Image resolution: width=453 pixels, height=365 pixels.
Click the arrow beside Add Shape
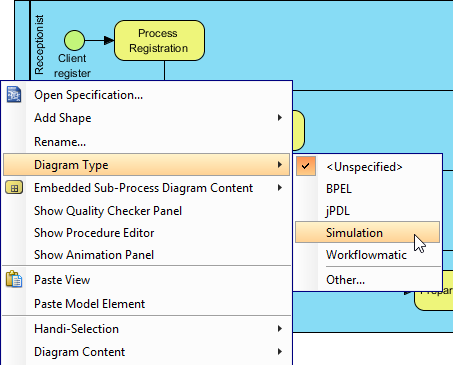tap(280, 118)
